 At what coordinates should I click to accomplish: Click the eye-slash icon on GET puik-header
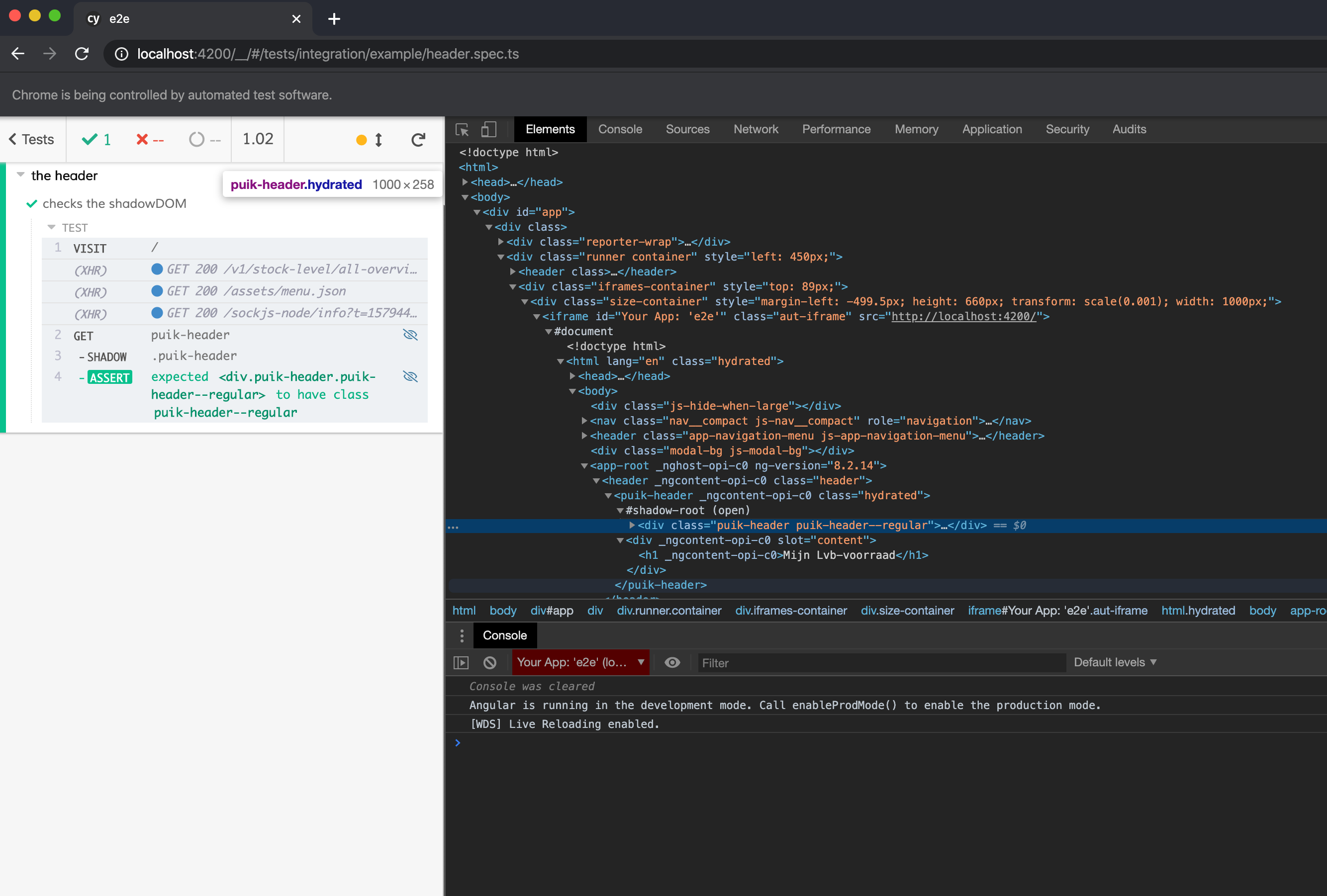click(410, 335)
